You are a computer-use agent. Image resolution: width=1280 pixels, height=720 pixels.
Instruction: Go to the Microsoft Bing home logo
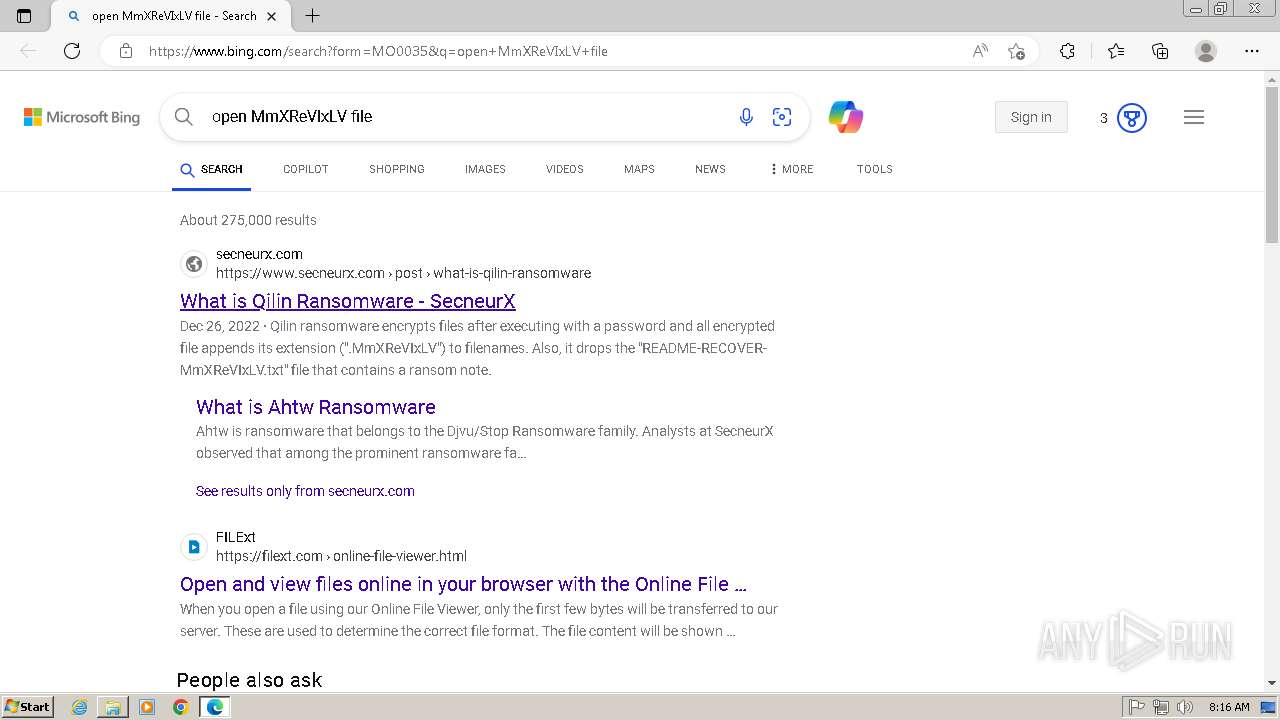[82, 117]
